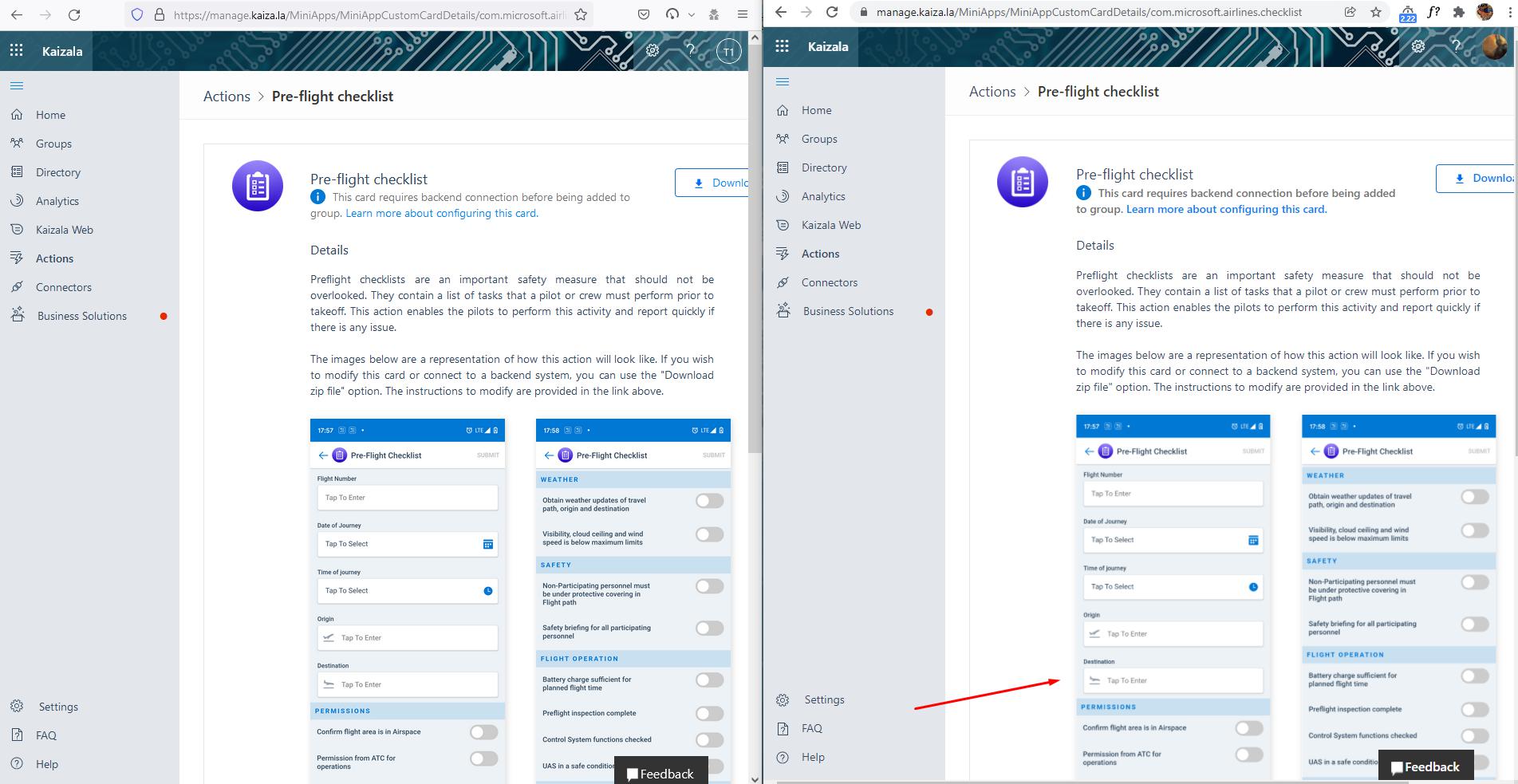Toggle 'Obtain weather updates' switch in left preview

pos(709,501)
